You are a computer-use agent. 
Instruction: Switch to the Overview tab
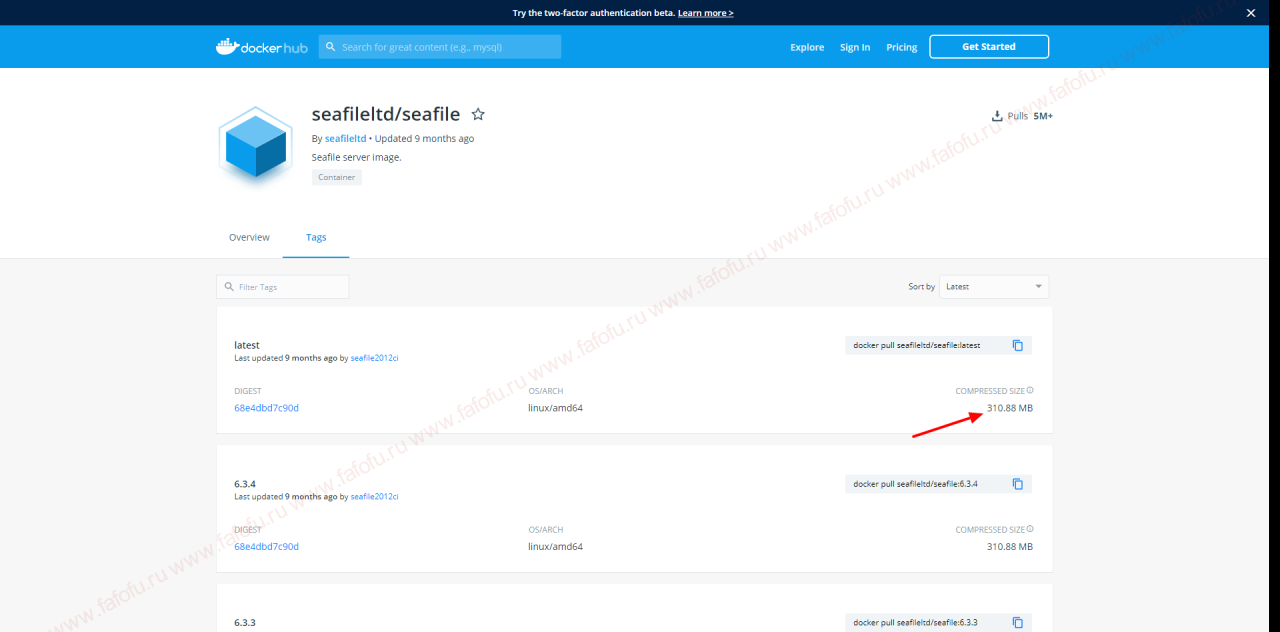pos(249,237)
